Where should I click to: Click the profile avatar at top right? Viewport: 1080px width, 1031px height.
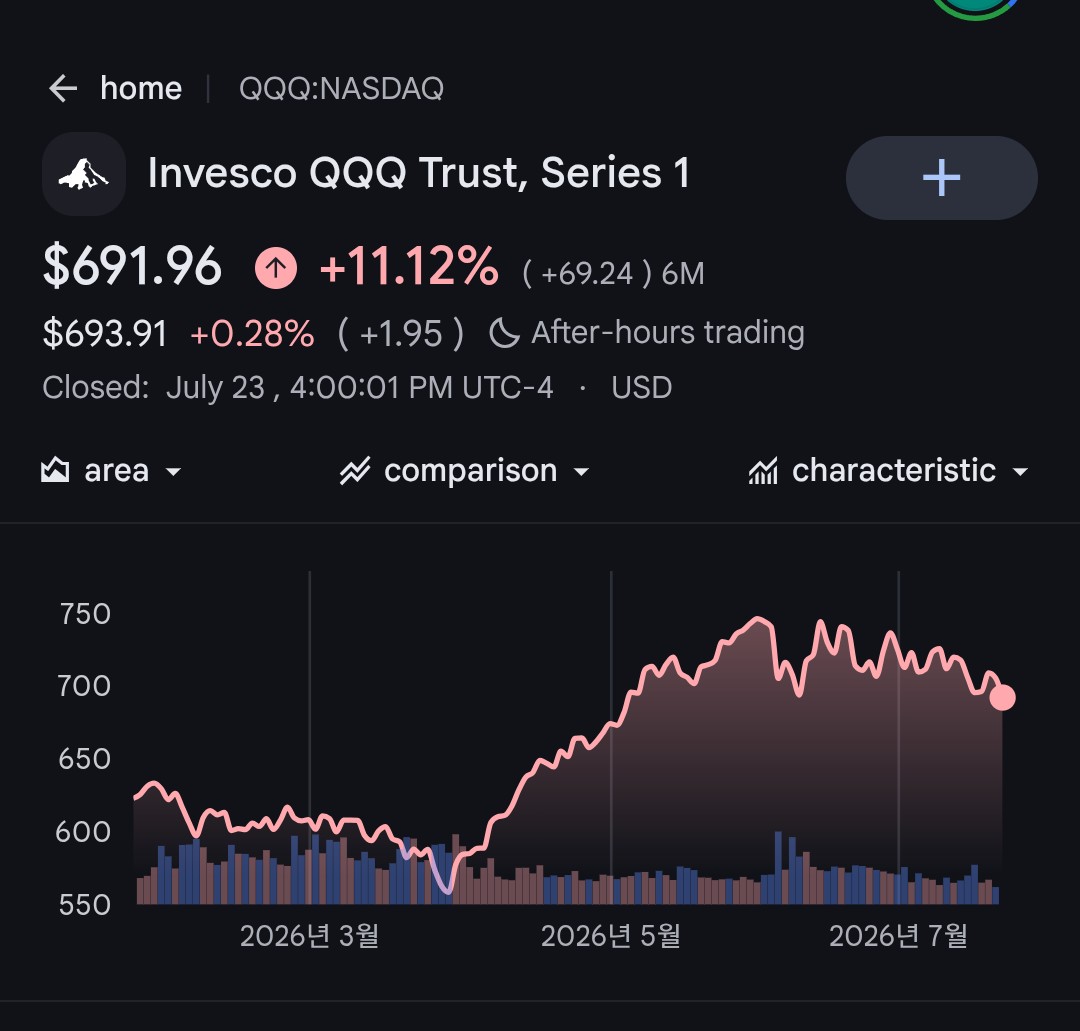975,6
